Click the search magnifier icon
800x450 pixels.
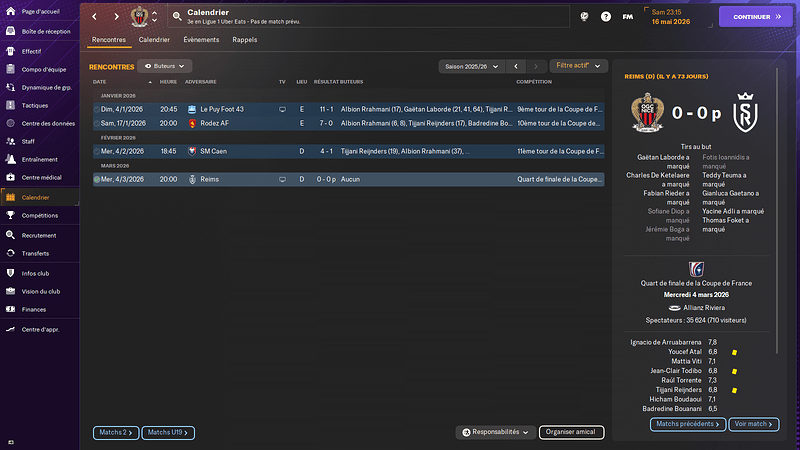click(x=177, y=16)
